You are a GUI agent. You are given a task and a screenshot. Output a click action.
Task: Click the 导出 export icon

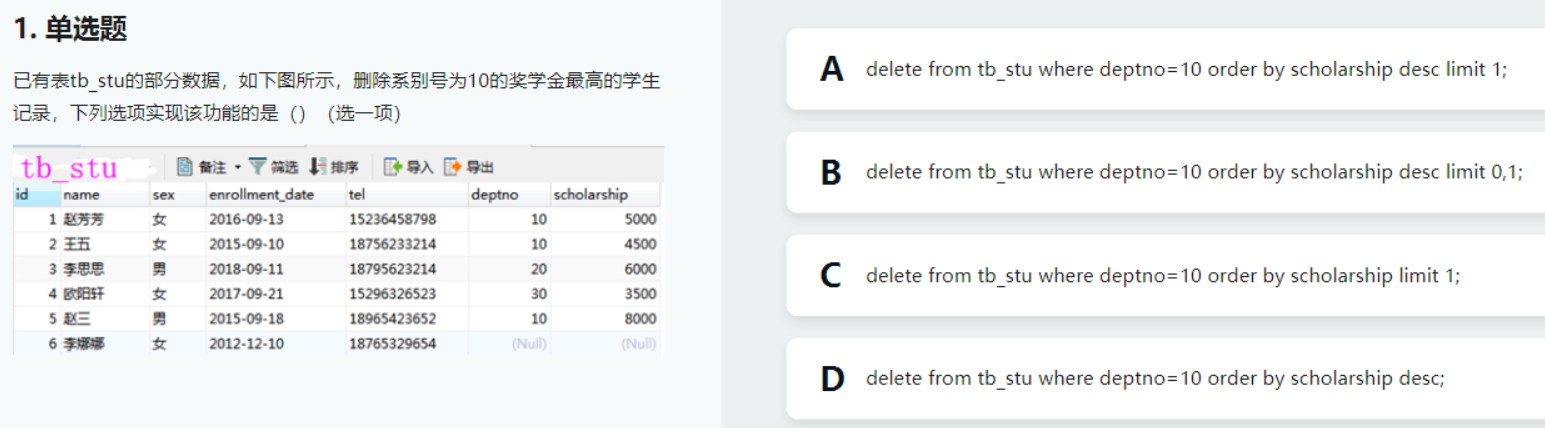453,167
